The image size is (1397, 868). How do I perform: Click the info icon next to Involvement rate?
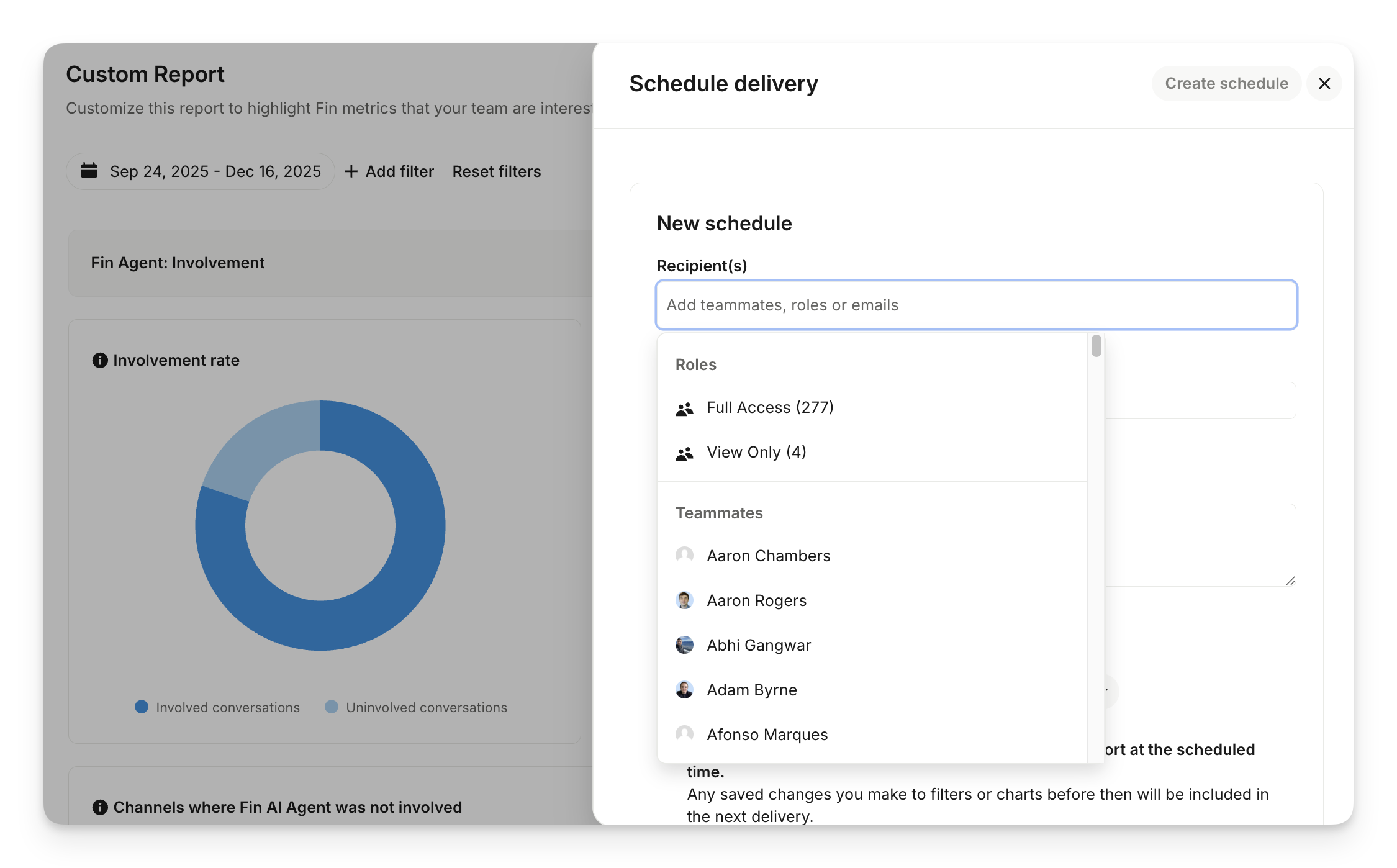pos(99,360)
